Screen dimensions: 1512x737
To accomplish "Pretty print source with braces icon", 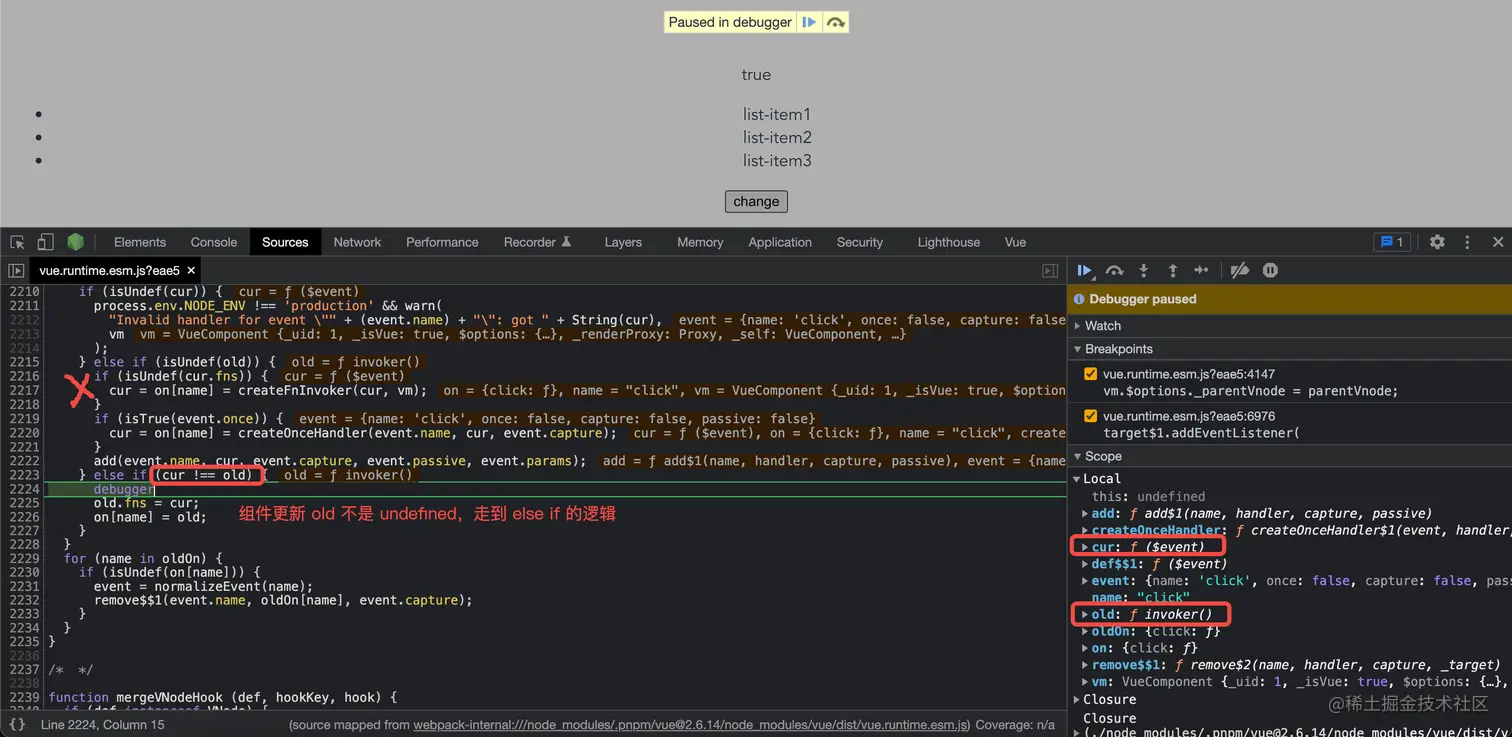I will click(17, 724).
